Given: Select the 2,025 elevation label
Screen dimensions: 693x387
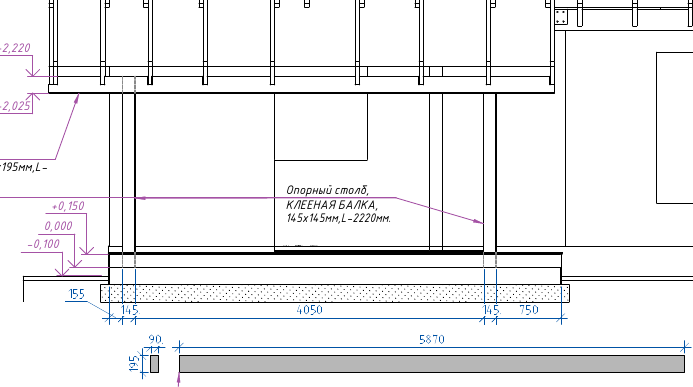Looking at the screenshot, I should [15, 106].
